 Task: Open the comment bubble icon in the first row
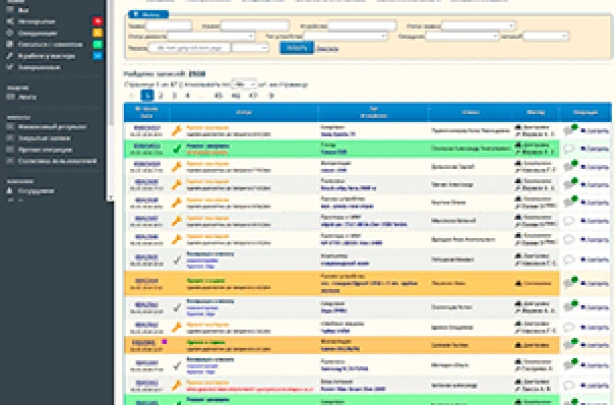coord(569,129)
